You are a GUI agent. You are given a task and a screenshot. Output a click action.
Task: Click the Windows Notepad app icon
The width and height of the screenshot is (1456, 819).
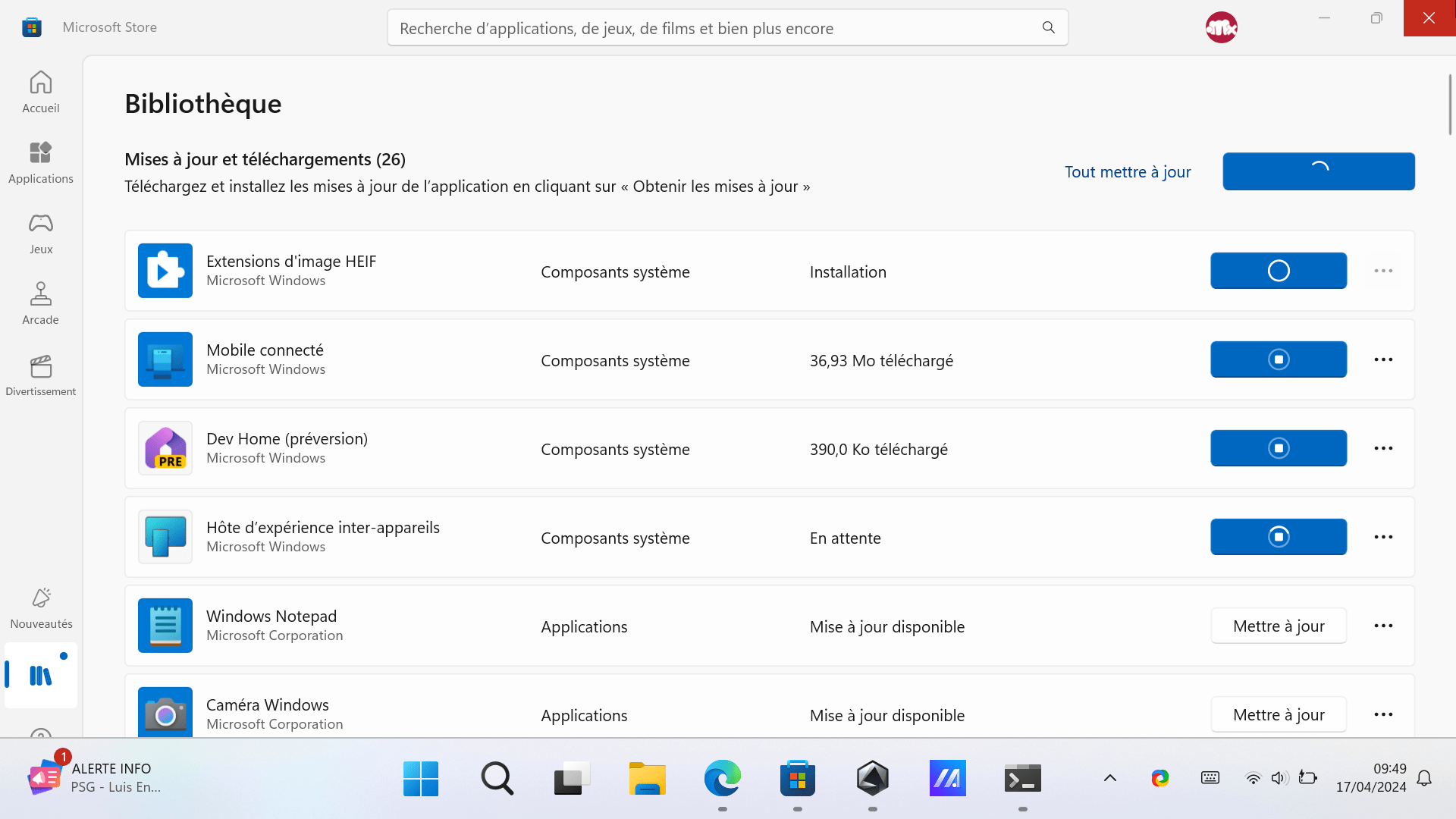point(165,626)
